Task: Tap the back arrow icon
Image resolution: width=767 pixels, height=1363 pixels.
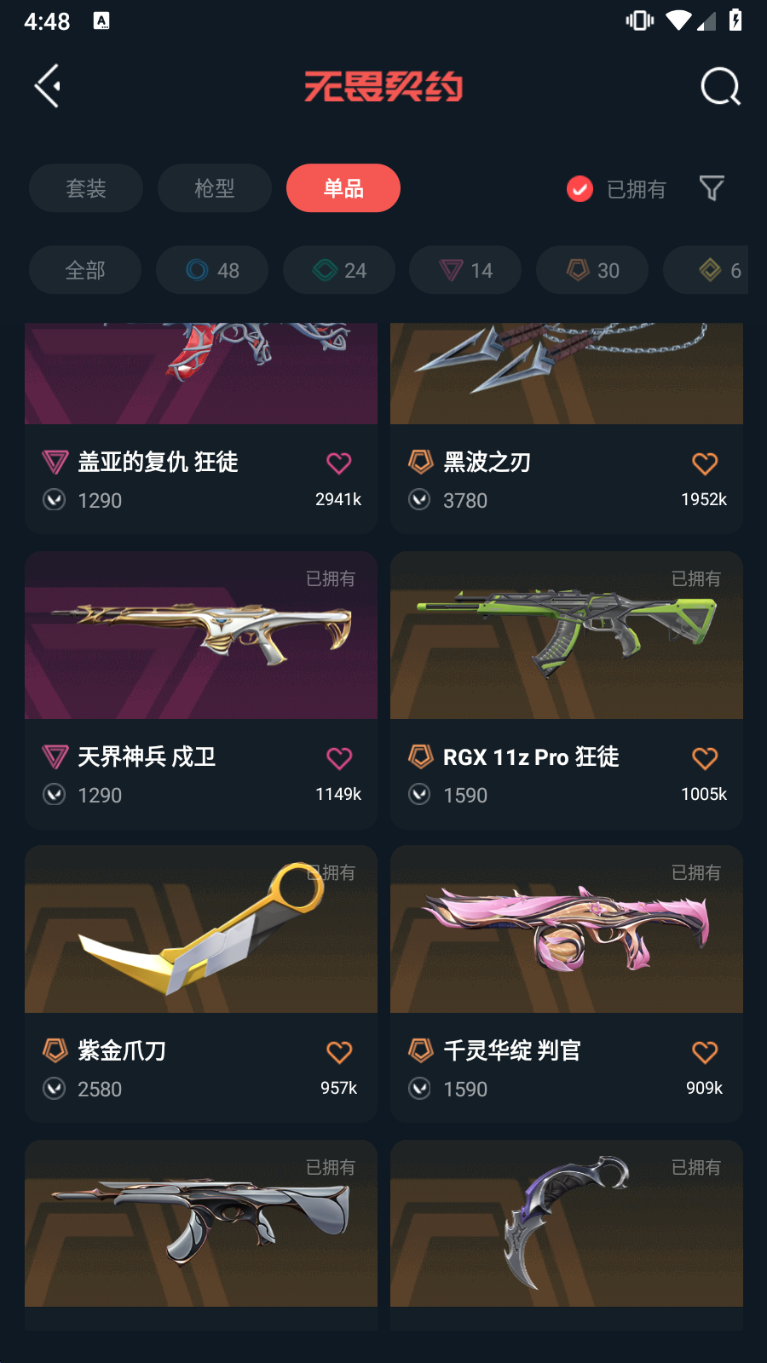Action: coord(47,86)
